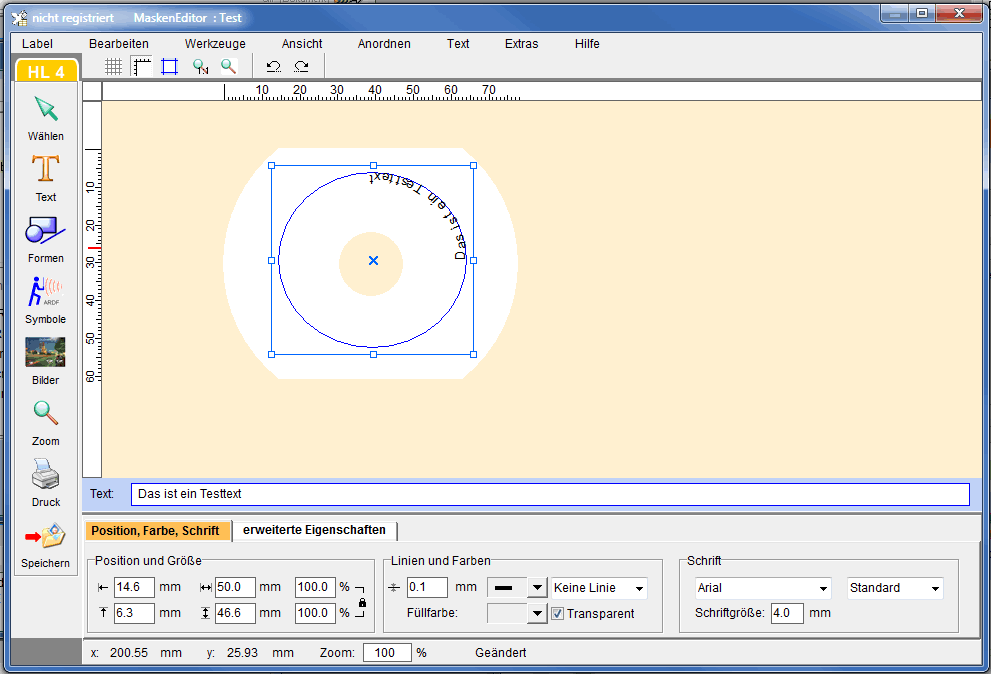Click the magnifier icon in top toolbar
The height and width of the screenshot is (674, 991).
point(229,66)
